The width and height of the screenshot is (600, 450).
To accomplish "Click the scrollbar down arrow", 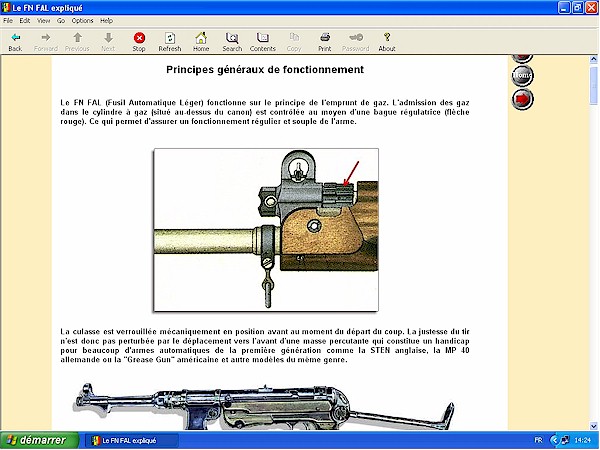I will click(594, 426).
